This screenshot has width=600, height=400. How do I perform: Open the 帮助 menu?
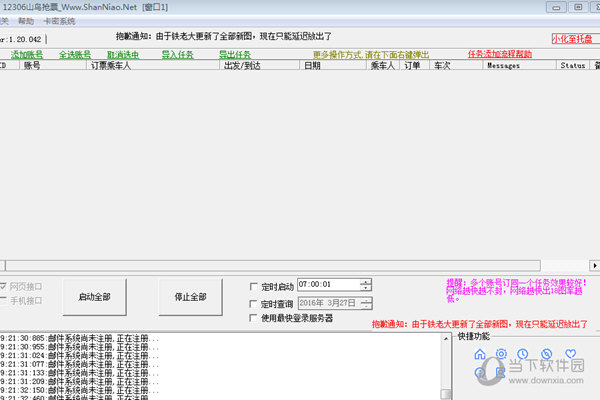[26, 21]
